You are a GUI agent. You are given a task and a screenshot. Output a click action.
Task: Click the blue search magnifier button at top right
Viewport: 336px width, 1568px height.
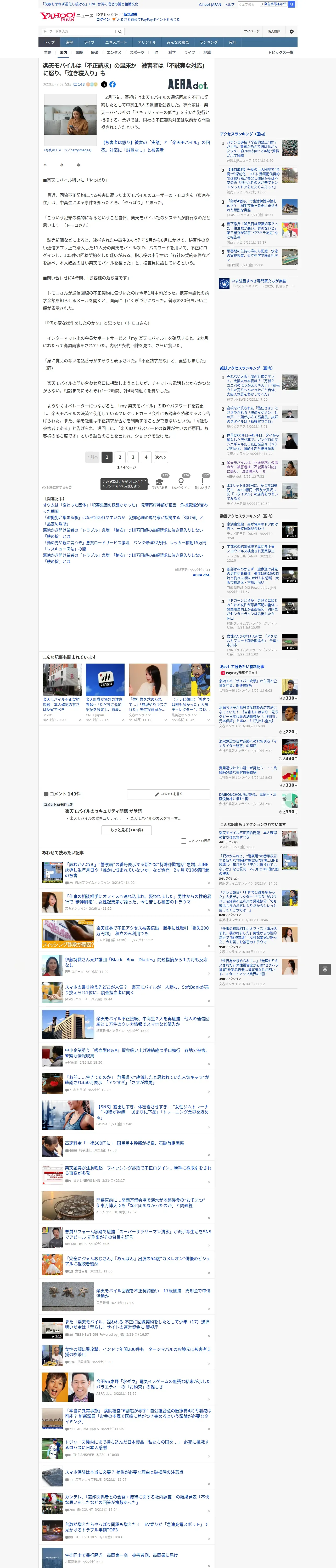[x=292, y=4]
